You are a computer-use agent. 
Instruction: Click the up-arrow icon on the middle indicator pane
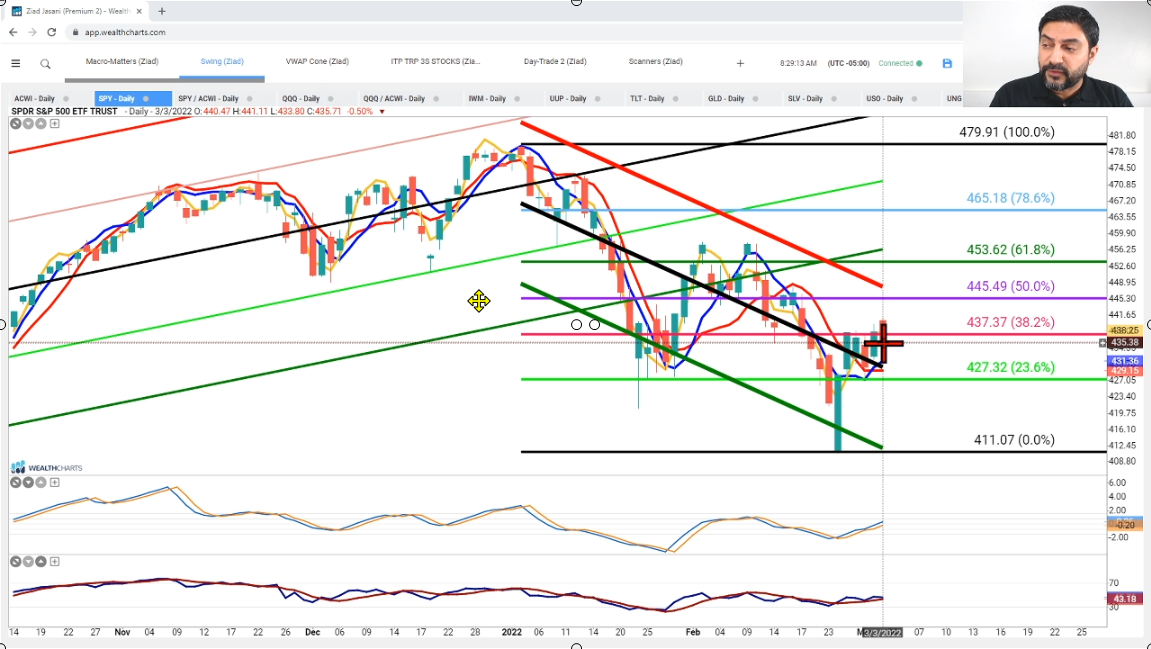(x=41, y=482)
